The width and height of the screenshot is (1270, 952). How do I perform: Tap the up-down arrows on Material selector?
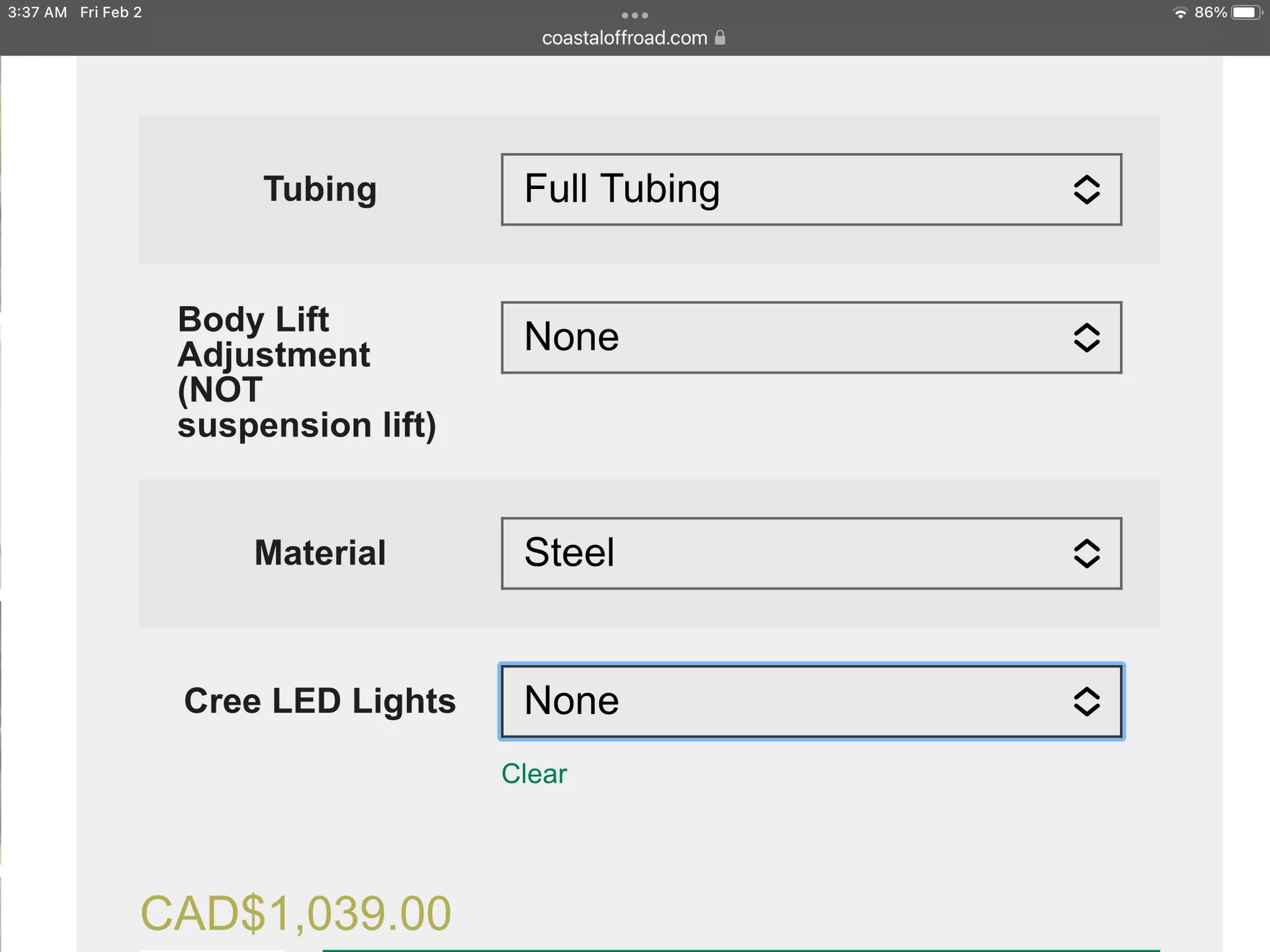[x=1086, y=553]
